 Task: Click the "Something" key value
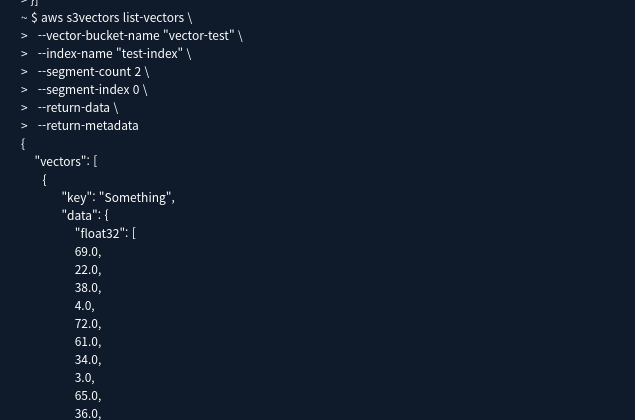pos(135,197)
